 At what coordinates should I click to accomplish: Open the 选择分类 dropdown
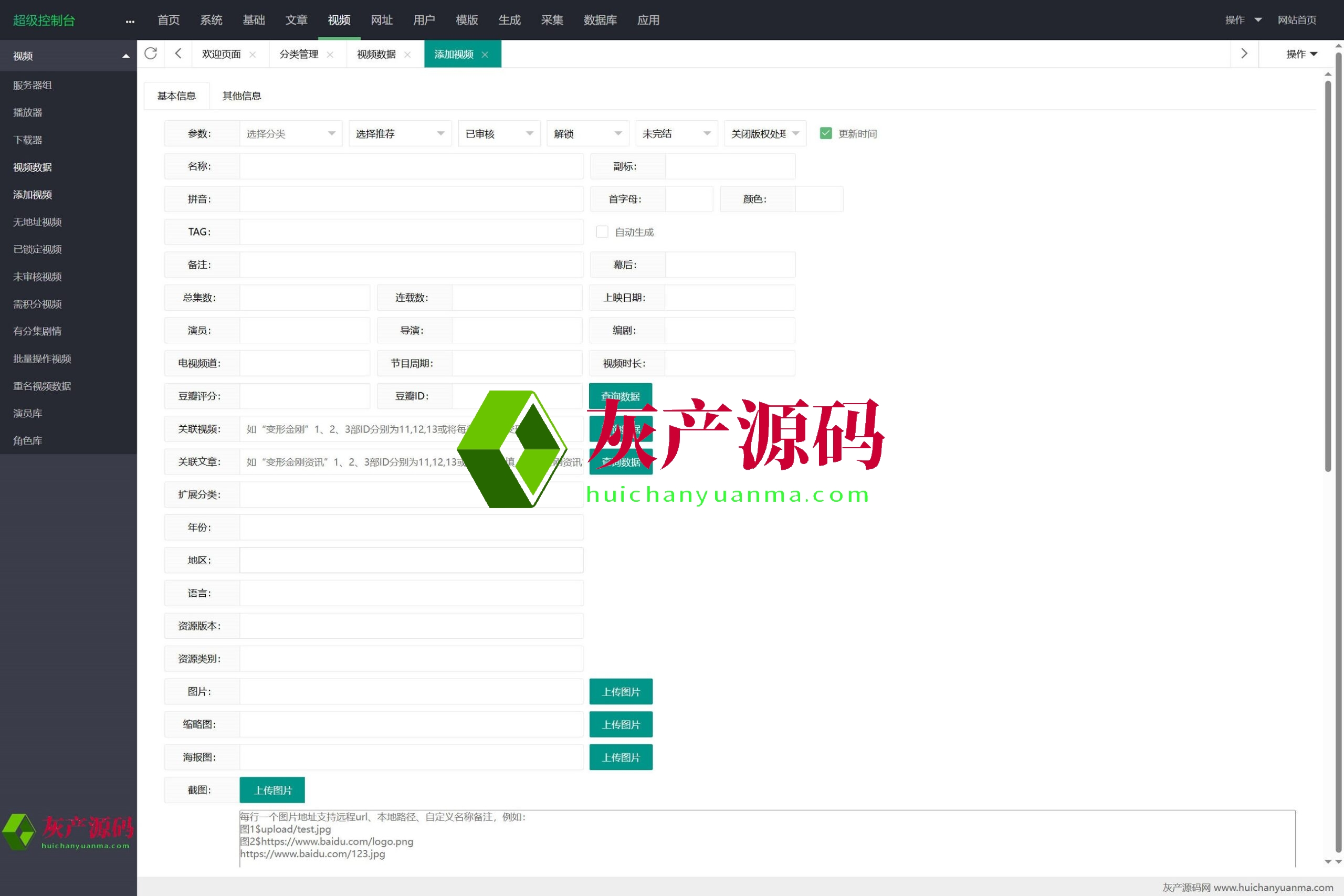(290, 134)
